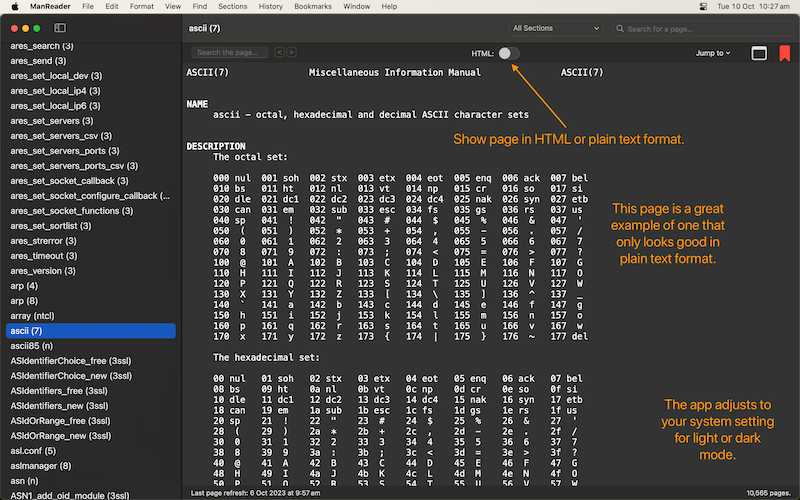Click the DESCRIPTION section heading

coord(216,146)
